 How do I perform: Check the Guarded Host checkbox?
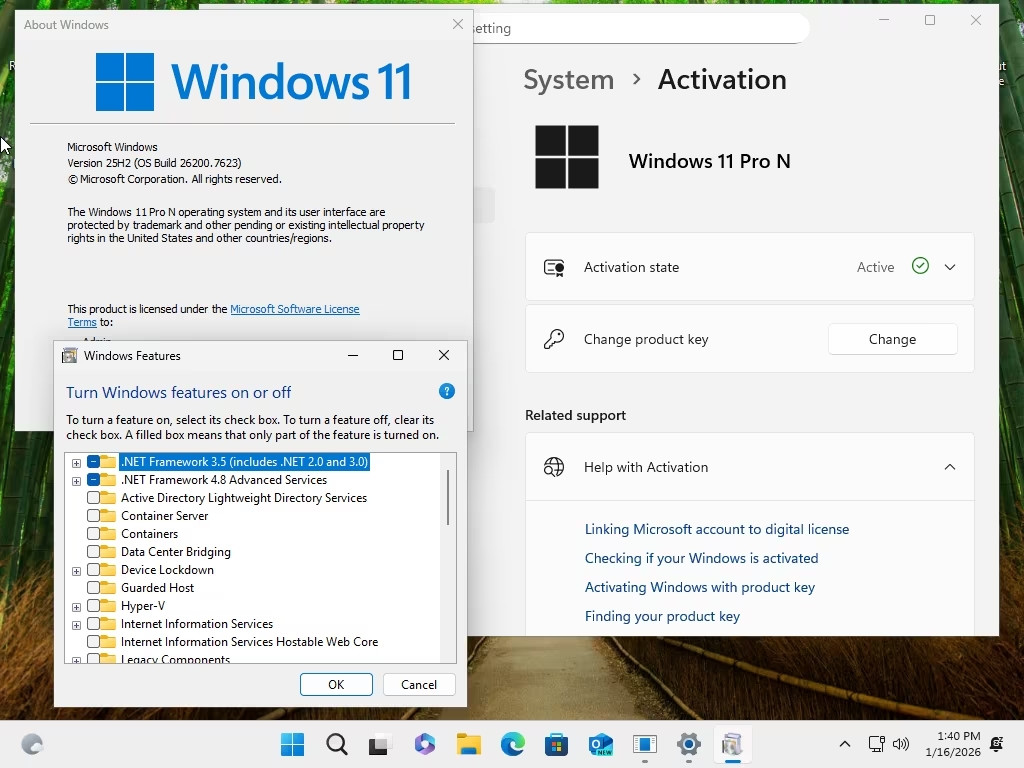click(x=93, y=588)
